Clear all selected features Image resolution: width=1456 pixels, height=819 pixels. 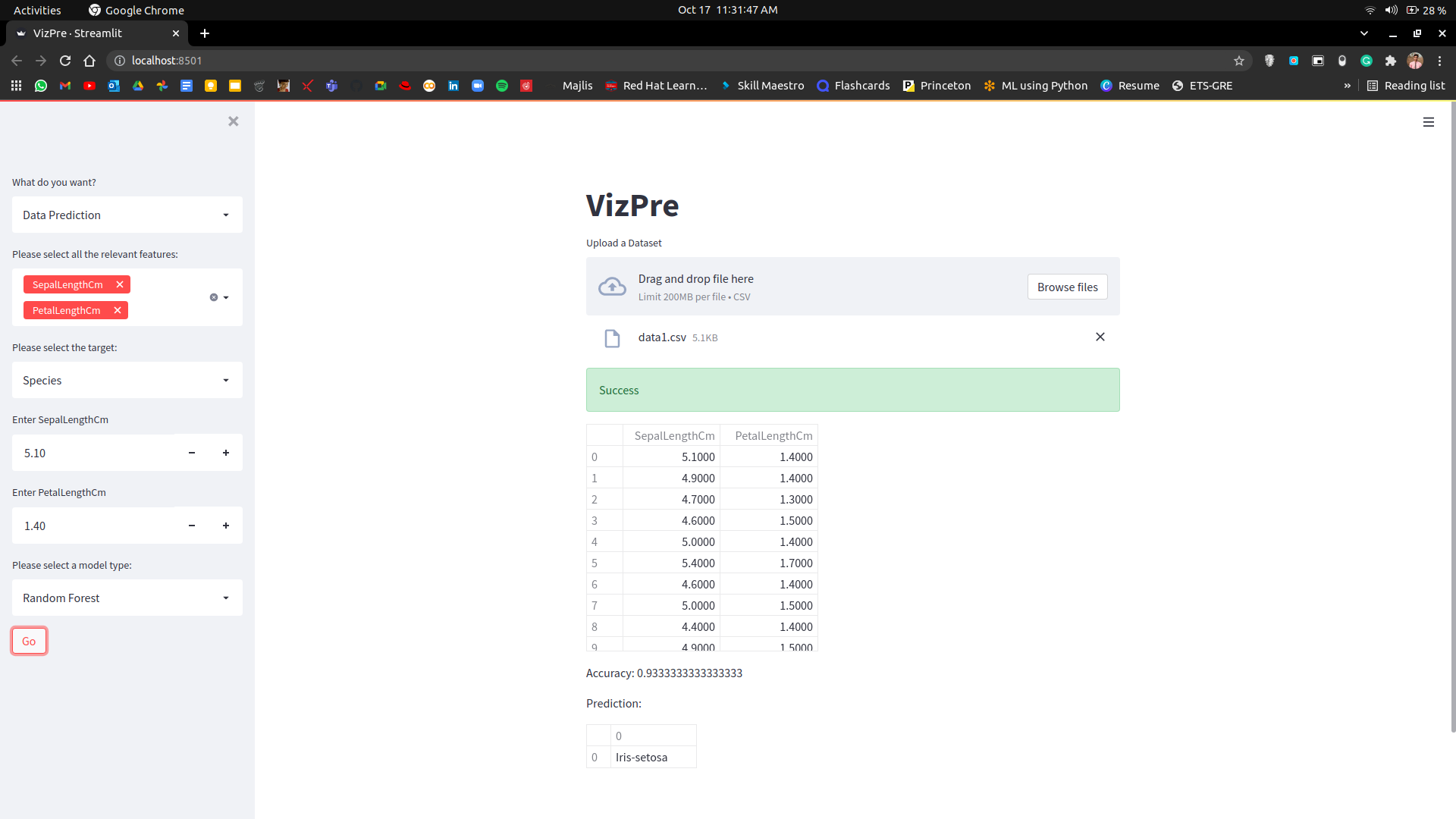213,297
